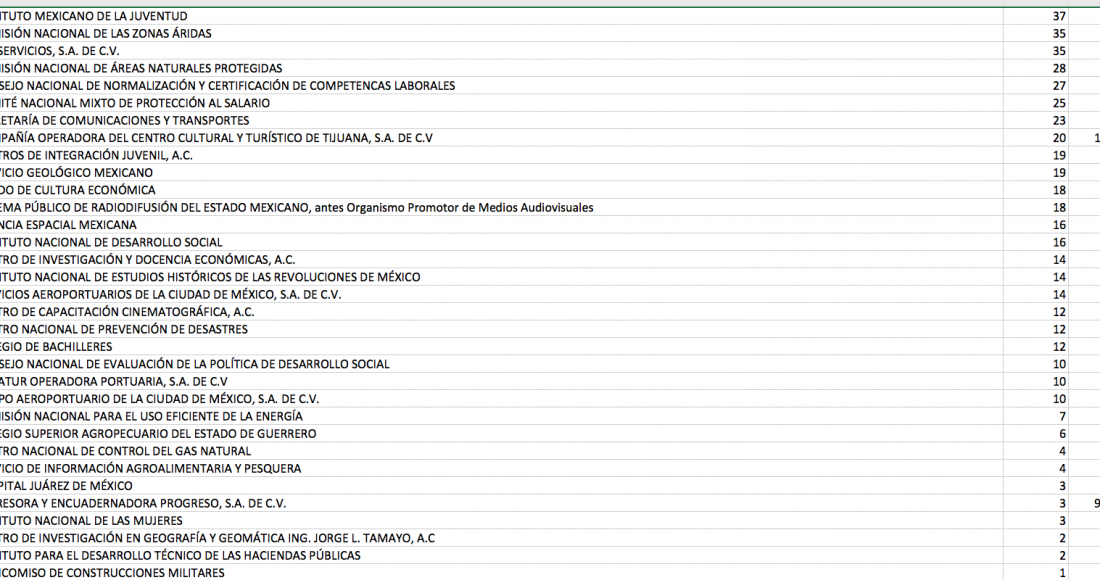Select the CENTRO NACIONAL DE PREVENCIÓN DE DESASTRES cell
Viewport: 1100px width, 580px height.
(124, 329)
